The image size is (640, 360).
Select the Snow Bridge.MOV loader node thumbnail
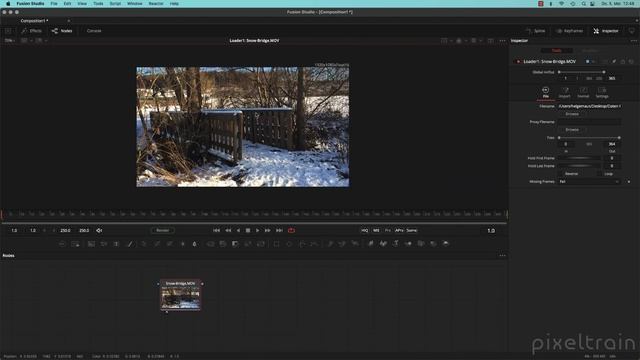[x=180, y=298]
